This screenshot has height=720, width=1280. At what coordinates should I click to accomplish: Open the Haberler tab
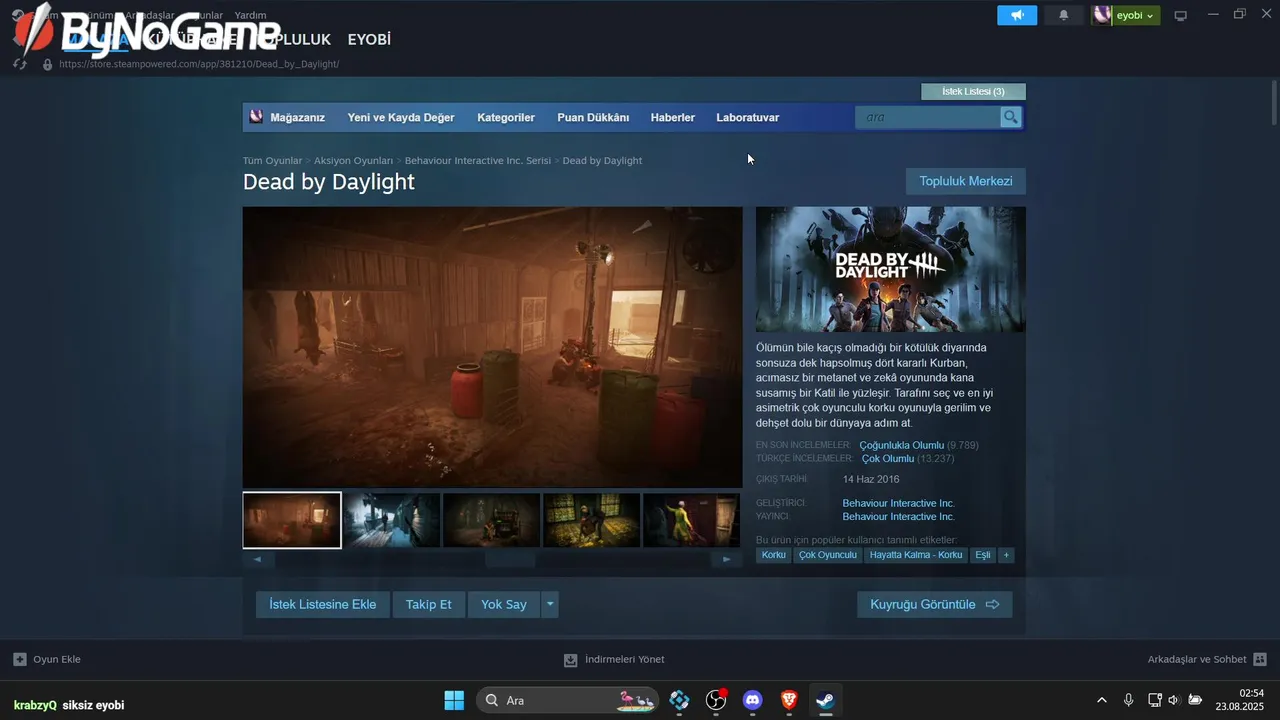click(673, 117)
